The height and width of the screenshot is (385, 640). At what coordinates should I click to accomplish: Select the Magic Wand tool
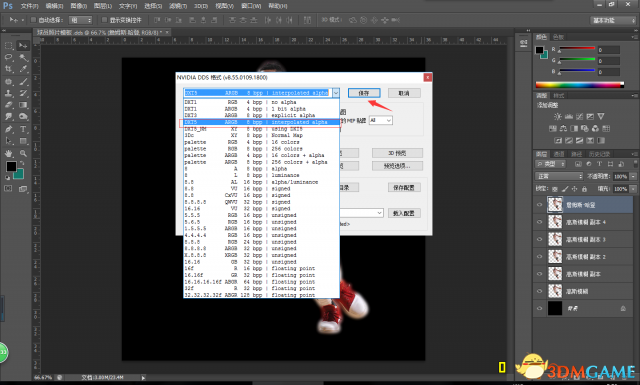(23, 58)
